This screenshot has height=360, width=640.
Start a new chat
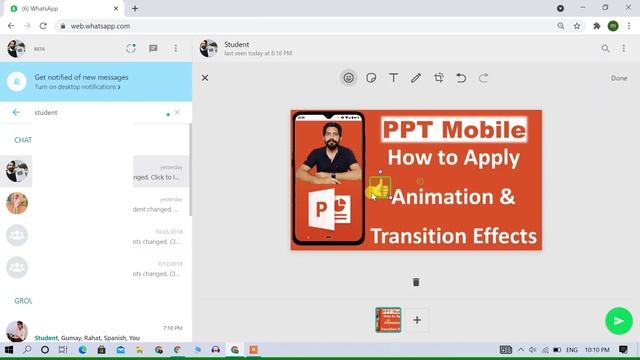click(x=153, y=49)
